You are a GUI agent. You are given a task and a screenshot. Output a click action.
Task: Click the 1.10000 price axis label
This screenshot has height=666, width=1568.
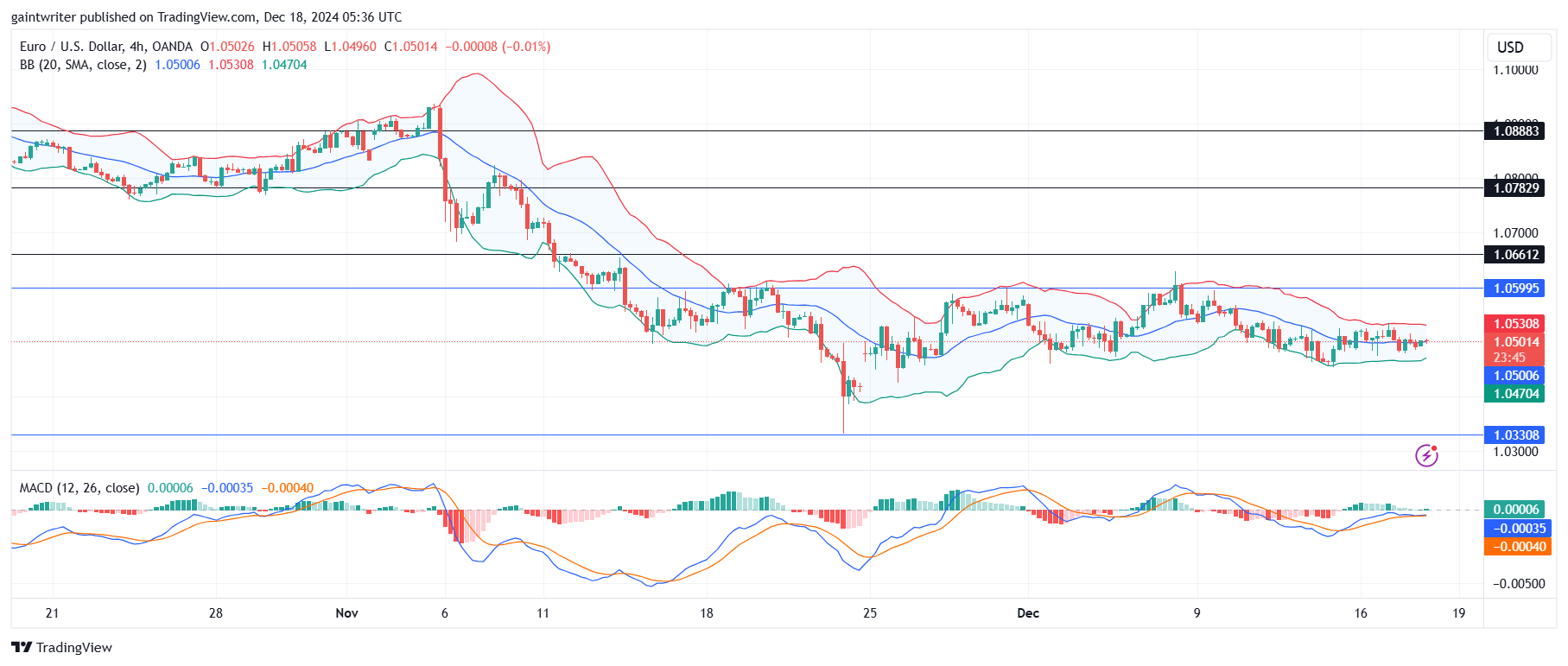(x=1515, y=70)
